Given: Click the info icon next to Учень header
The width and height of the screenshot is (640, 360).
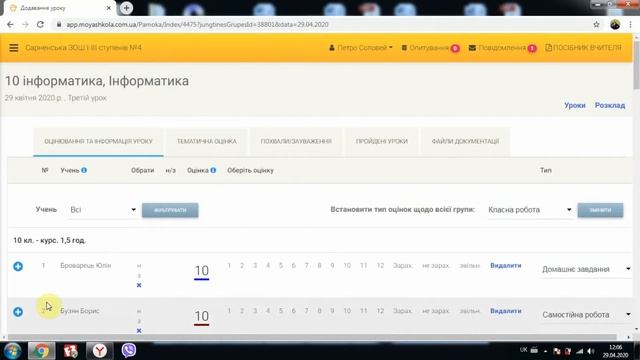Looking at the screenshot, I should pos(84,170).
